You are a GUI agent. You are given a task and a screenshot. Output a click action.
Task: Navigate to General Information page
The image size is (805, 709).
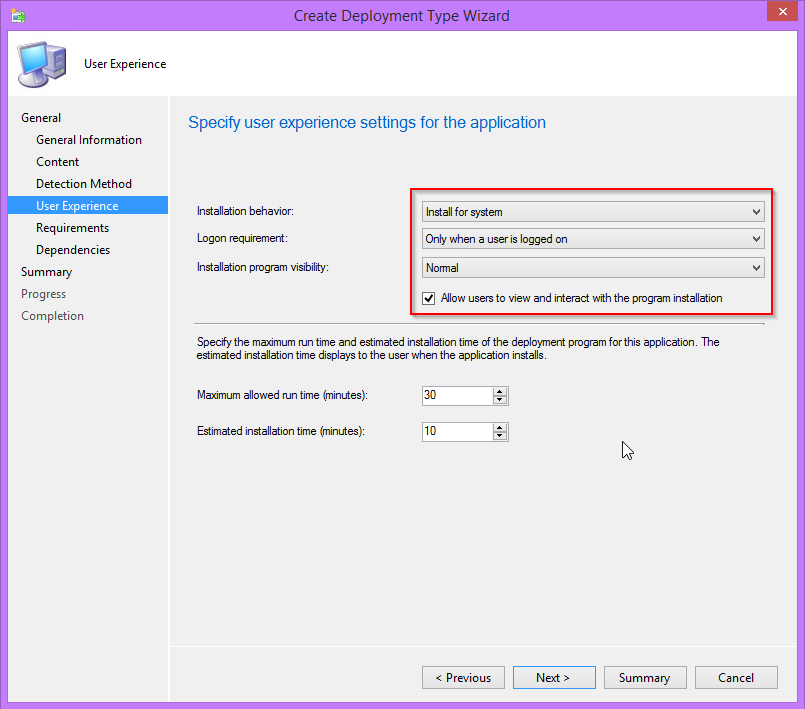coord(88,139)
